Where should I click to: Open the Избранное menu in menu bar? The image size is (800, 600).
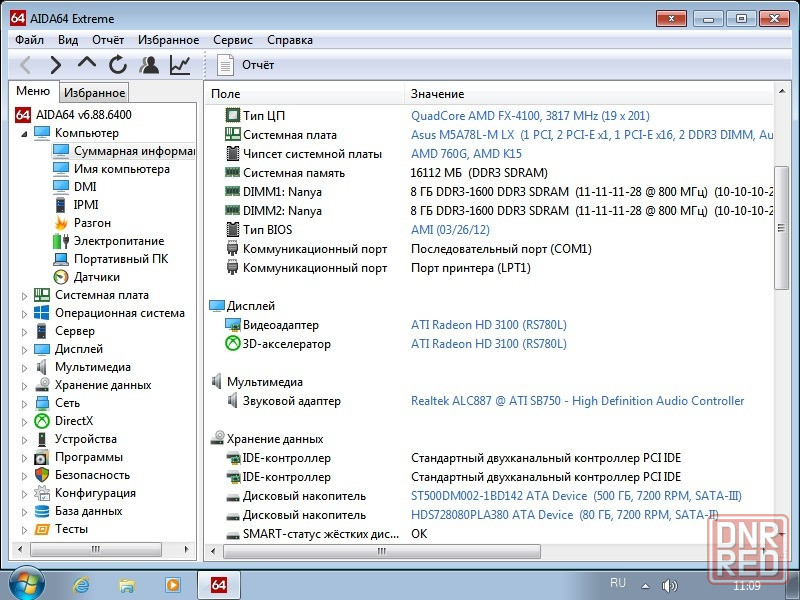point(168,40)
